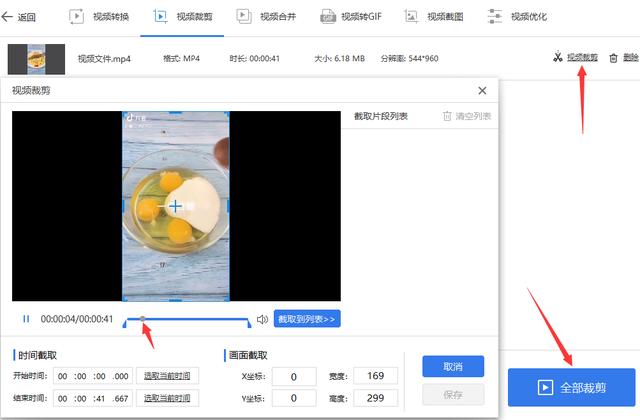Click the 00:00:04/00:00:41 time readout
Viewport: 640px width, 420px height.
[x=77, y=319]
